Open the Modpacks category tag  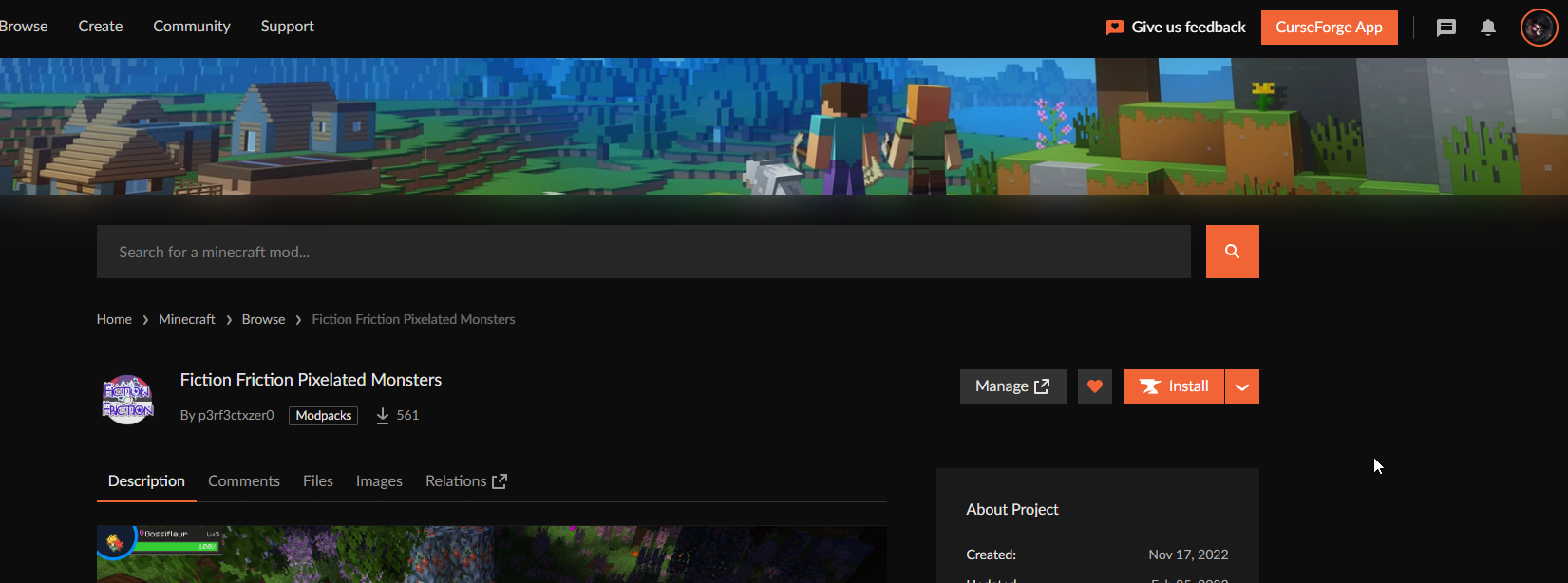point(324,416)
